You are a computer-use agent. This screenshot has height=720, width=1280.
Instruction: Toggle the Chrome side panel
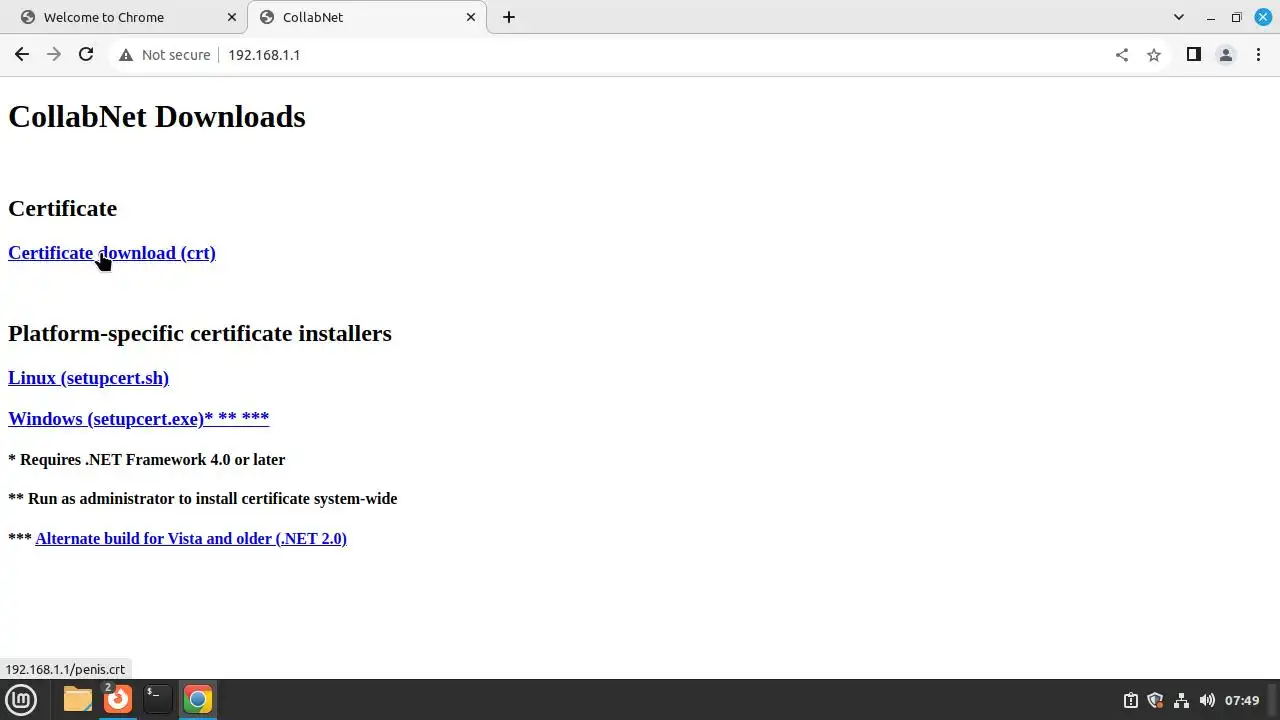click(x=1193, y=55)
